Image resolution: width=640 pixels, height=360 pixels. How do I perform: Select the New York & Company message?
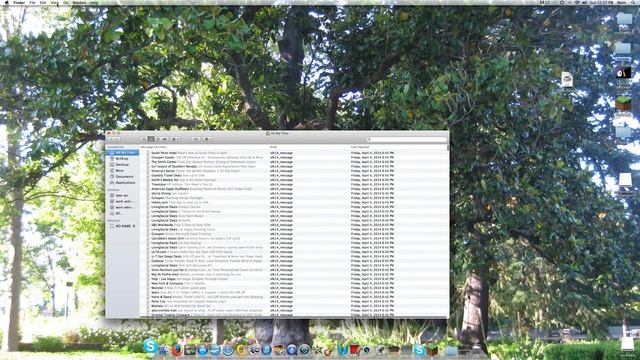point(294,283)
